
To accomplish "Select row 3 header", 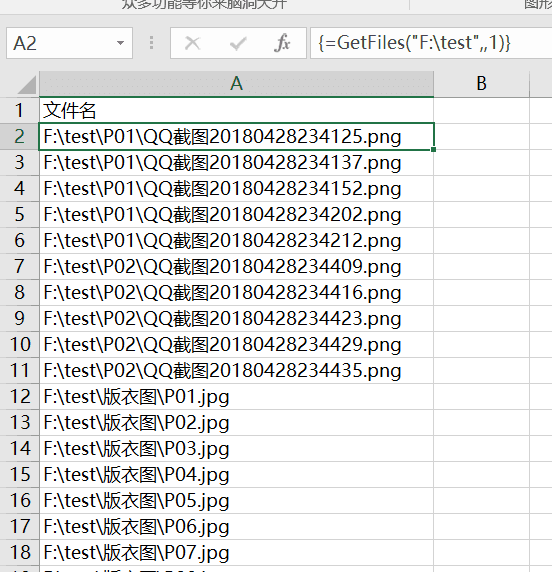I will 20,162.
